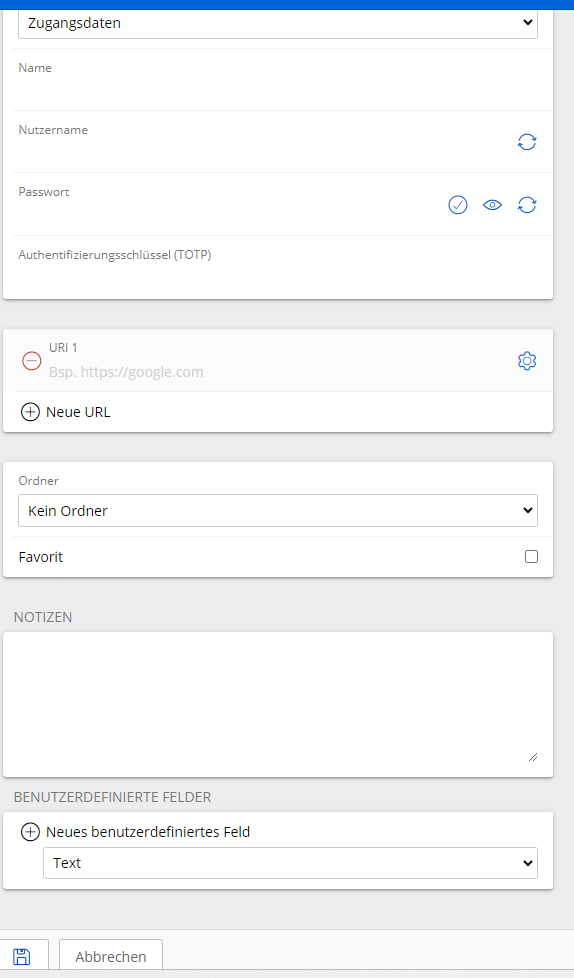Click the Neue URL link text

pos(78,412)
